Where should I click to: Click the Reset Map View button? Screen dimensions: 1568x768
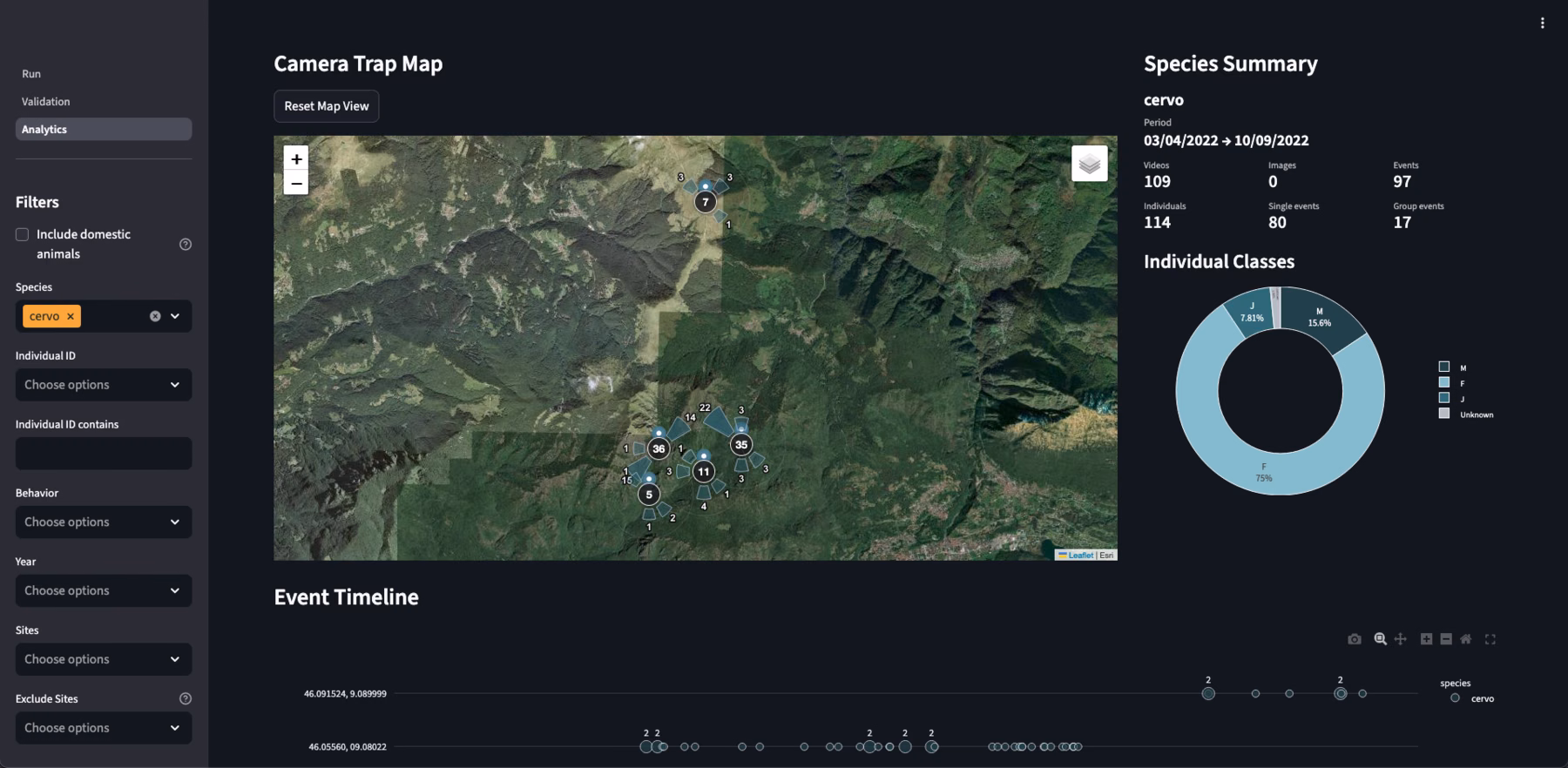click(x=327, y=106)
